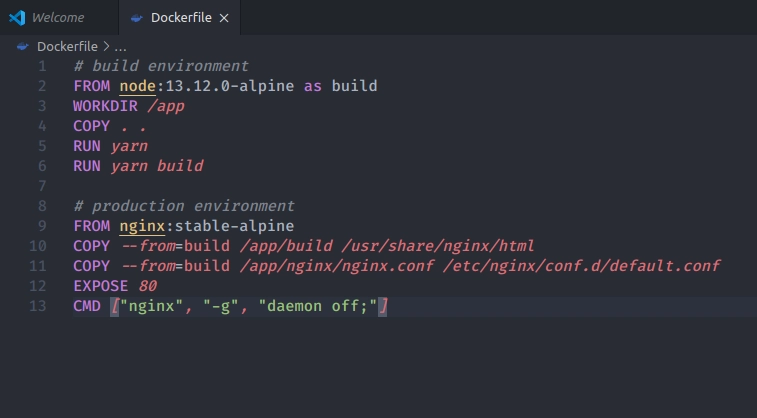Click the production environment comment line
Screen dimensions: 757x418
[x=184, y=206]
